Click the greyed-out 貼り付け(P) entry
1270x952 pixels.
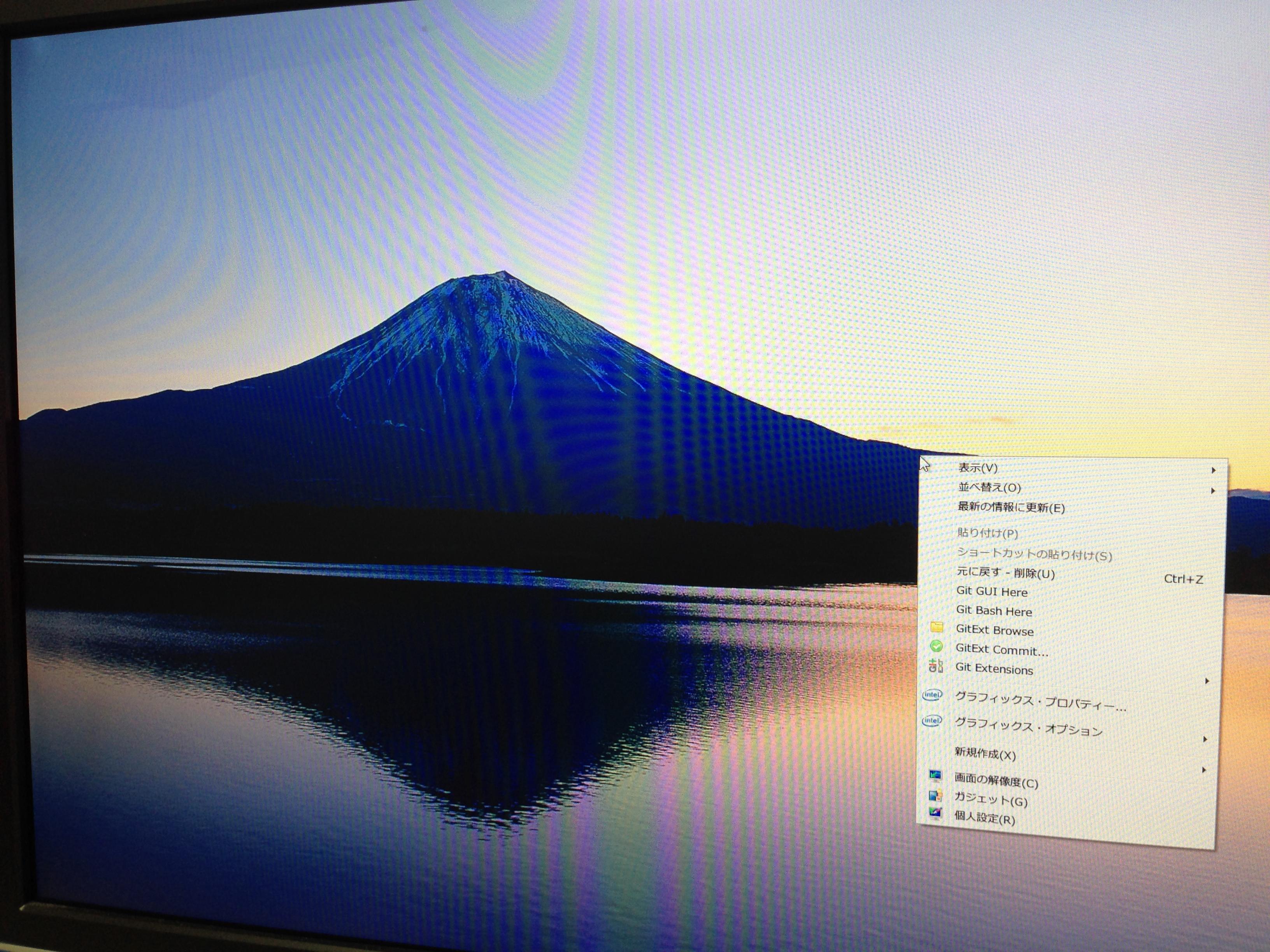(988, 533)
